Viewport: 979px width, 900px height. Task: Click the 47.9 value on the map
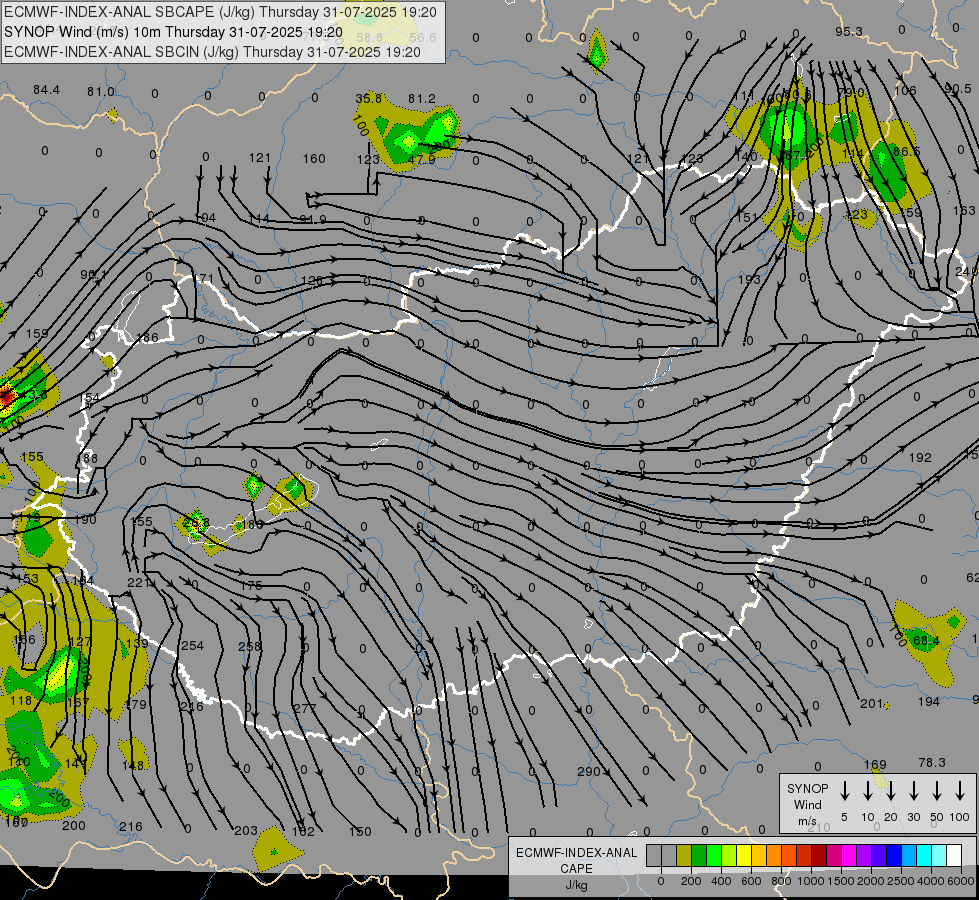point(421,159)
